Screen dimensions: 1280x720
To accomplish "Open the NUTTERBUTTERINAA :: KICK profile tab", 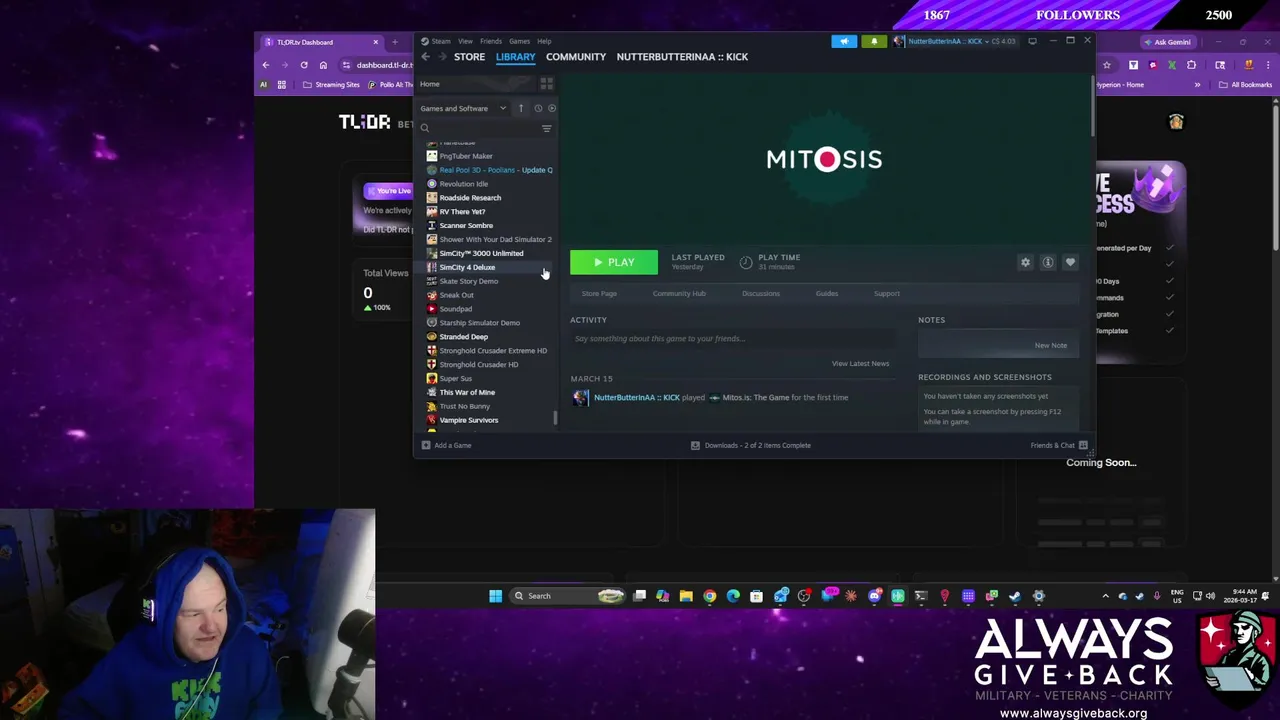I will click(x=682, y=57).
